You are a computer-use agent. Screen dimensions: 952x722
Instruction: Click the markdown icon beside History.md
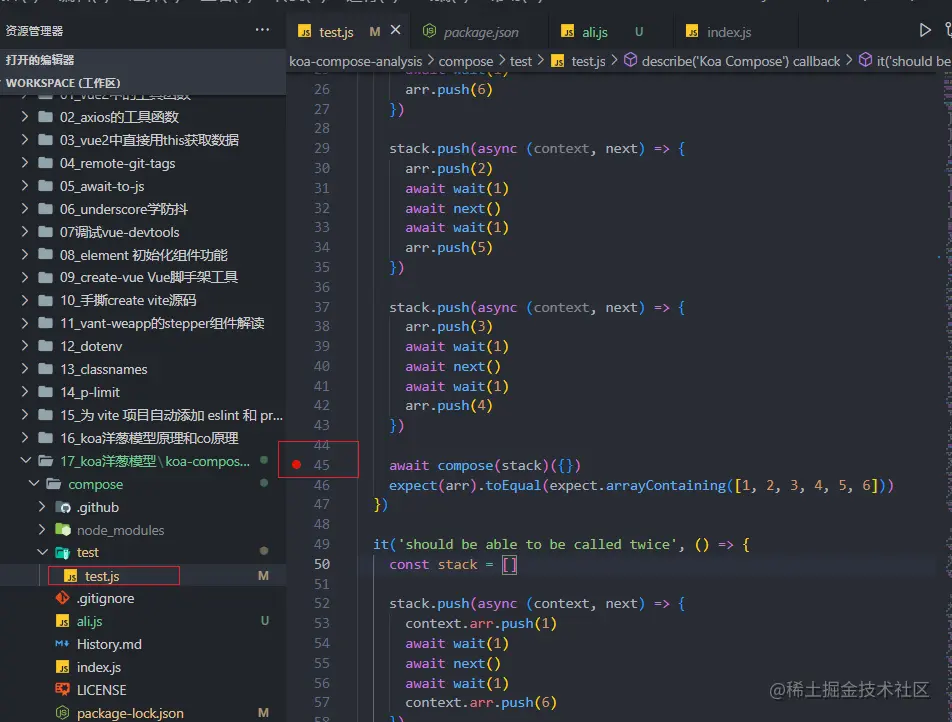click(x=62, y=644)
